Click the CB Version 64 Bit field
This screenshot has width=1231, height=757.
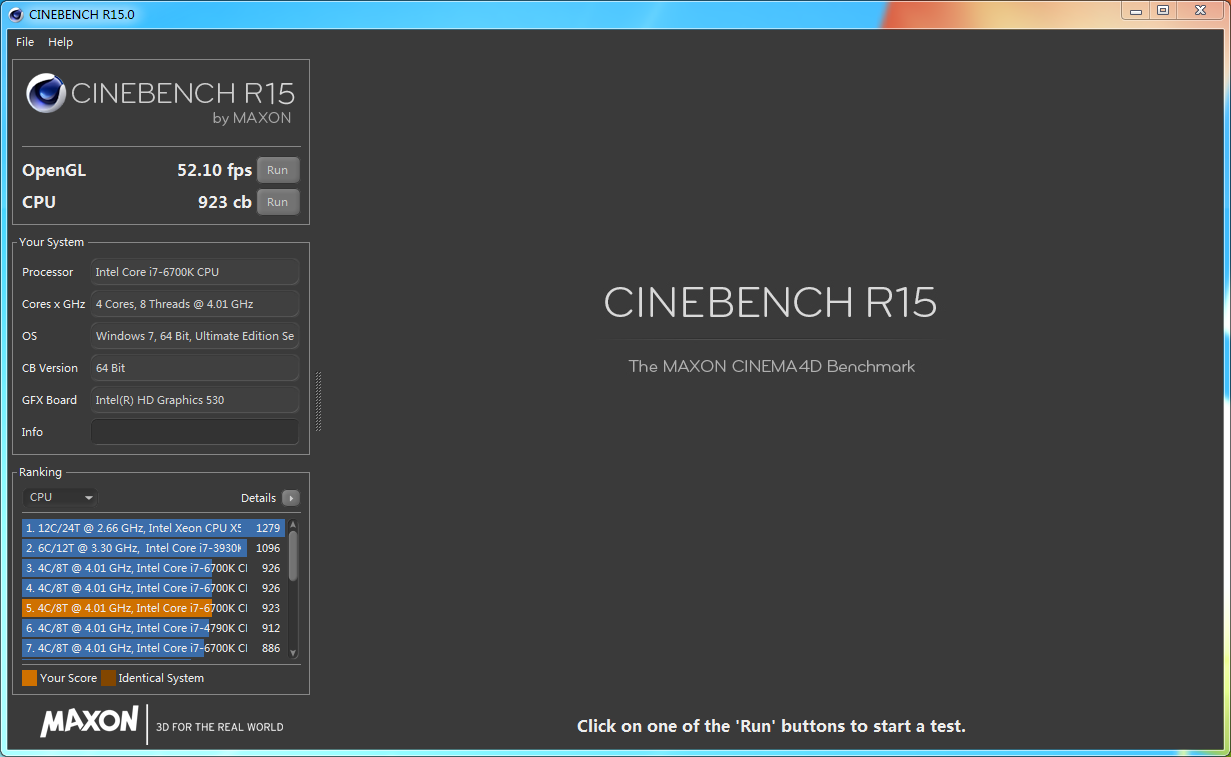(x=195, y=368)
